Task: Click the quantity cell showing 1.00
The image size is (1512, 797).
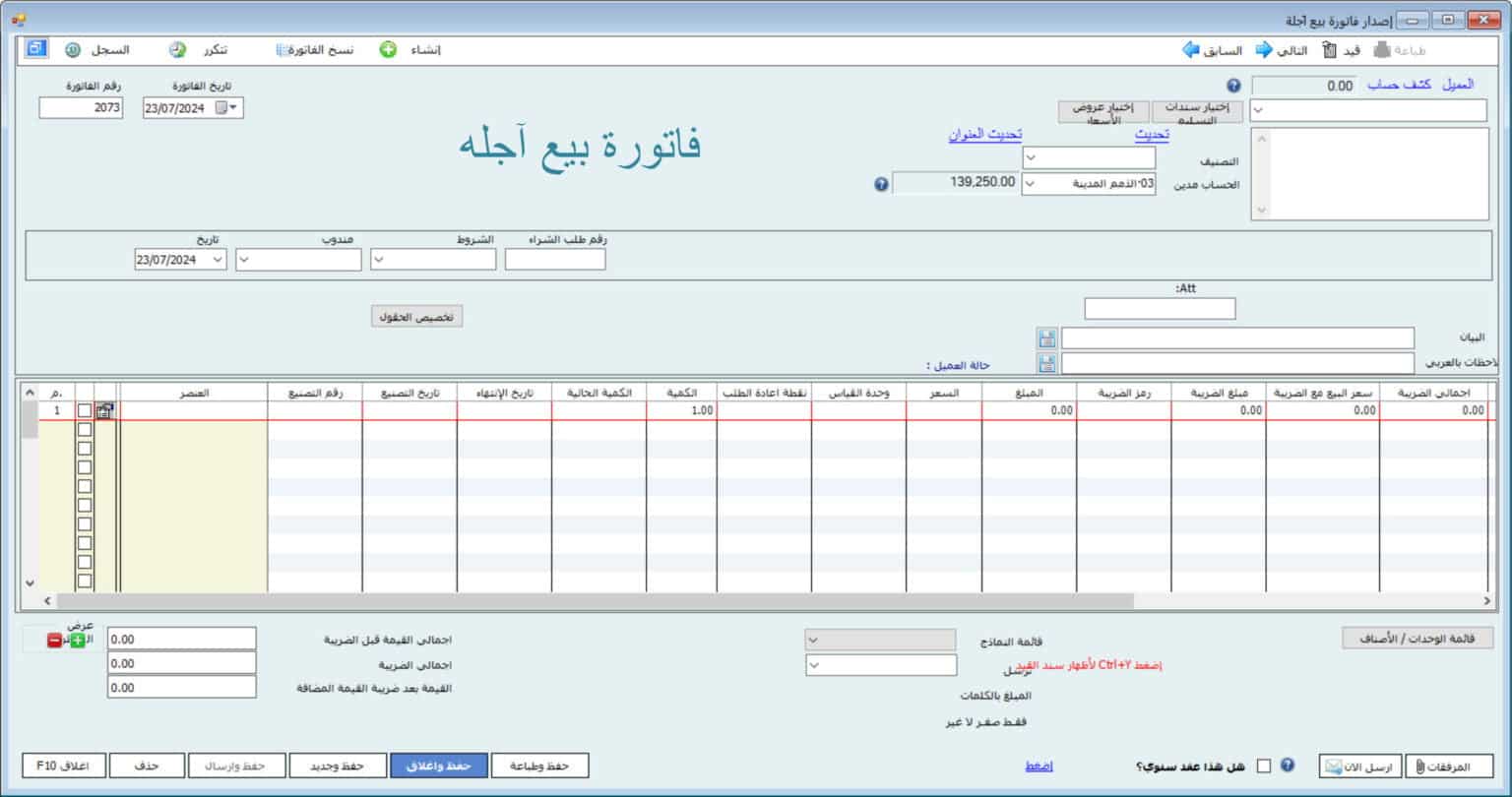Action: 681,410
